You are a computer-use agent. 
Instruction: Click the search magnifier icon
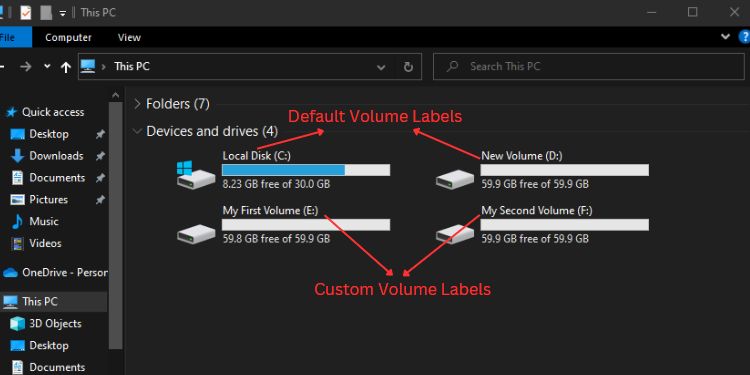pyautogui.click(x=452, y=66)
